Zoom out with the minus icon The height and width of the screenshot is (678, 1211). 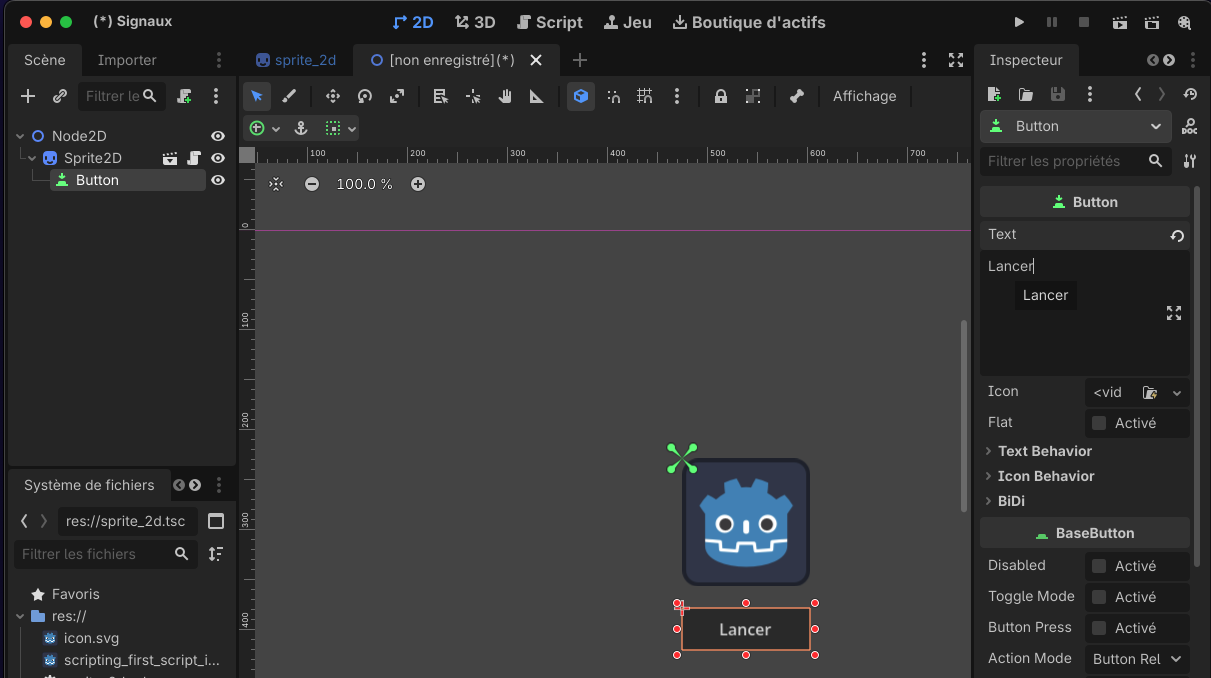(312, 184)
